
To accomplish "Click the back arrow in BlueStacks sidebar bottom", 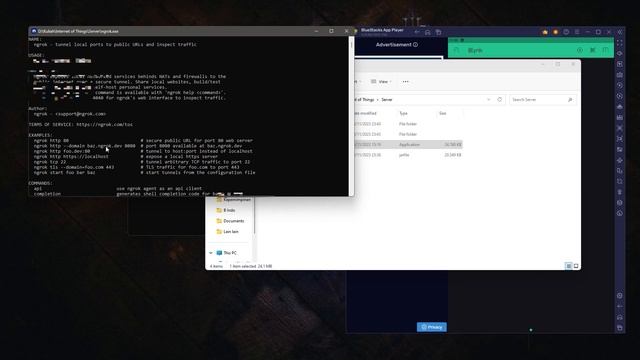I will pos(620,306).
